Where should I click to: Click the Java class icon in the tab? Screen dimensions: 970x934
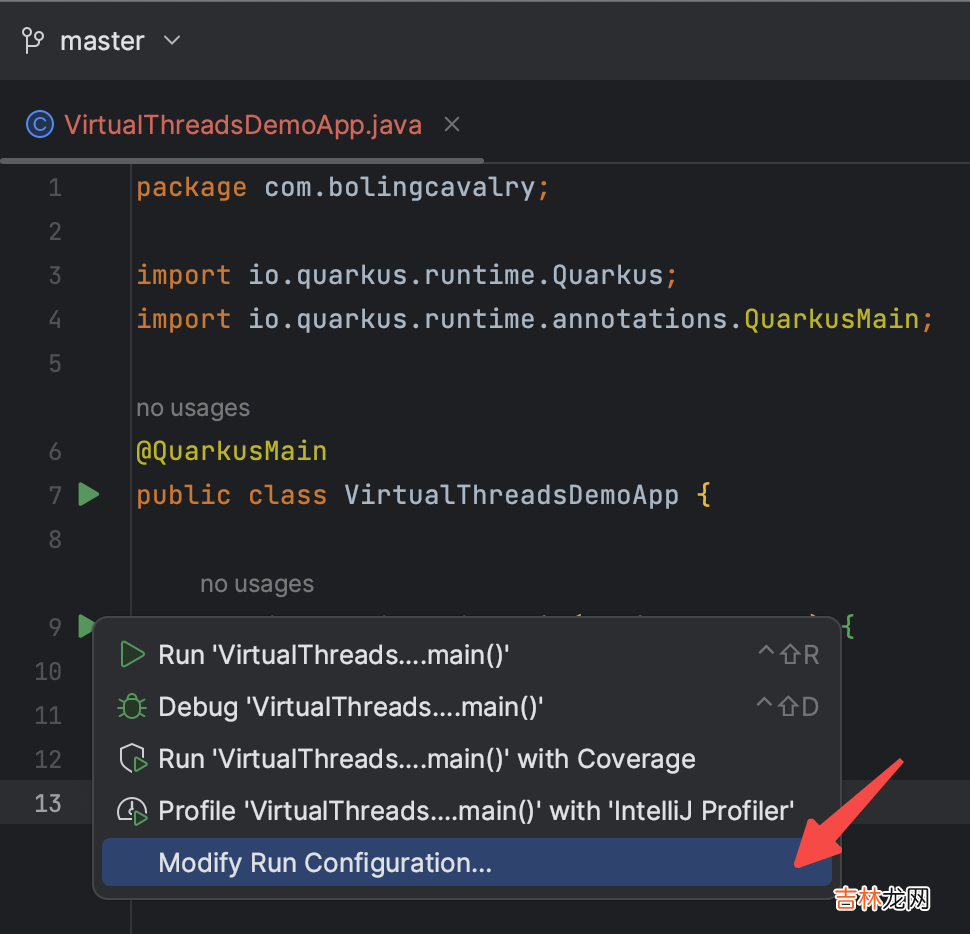click(39, 125)
